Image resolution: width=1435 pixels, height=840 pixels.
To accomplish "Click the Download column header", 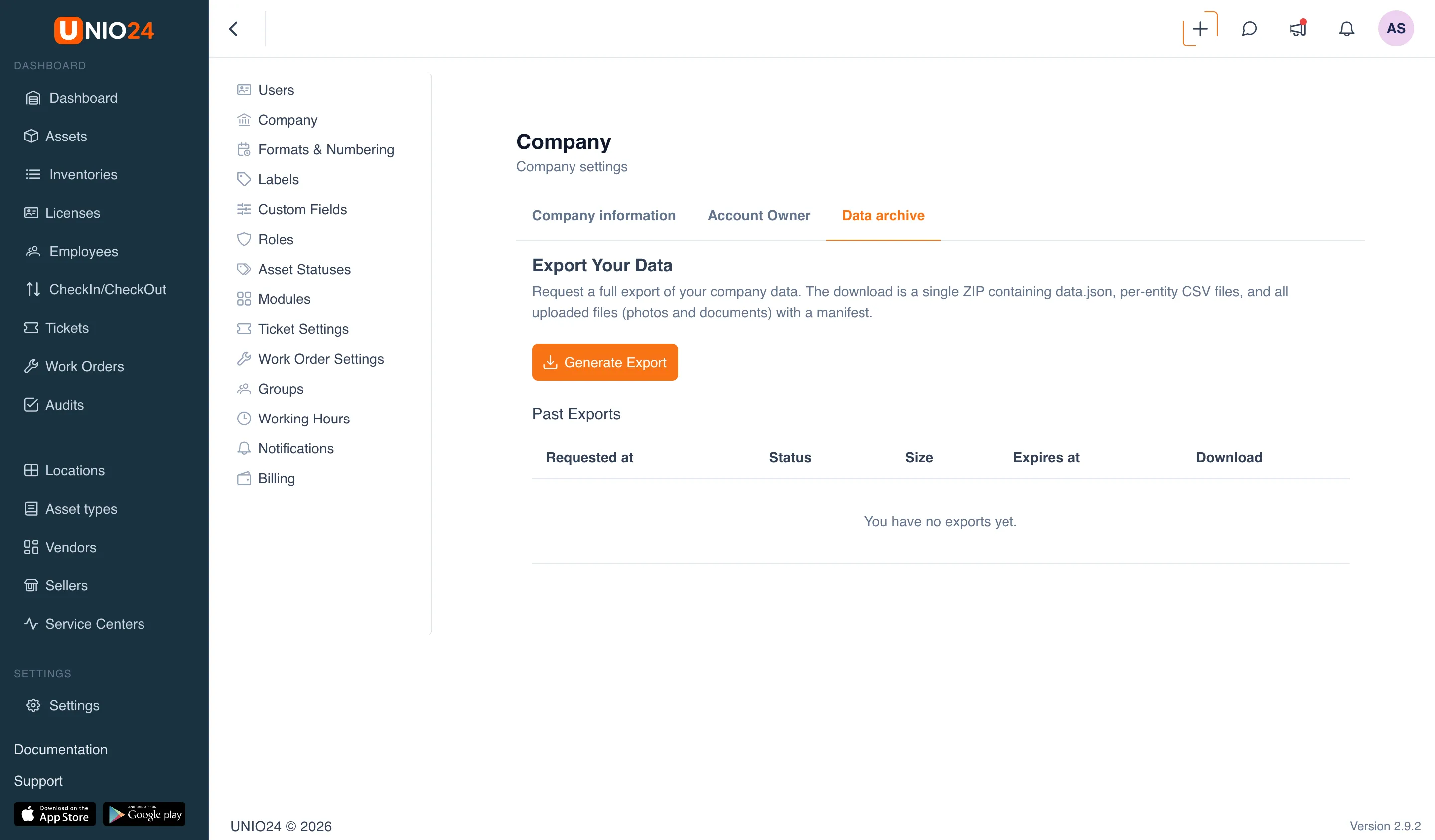I will (1229, 457).
